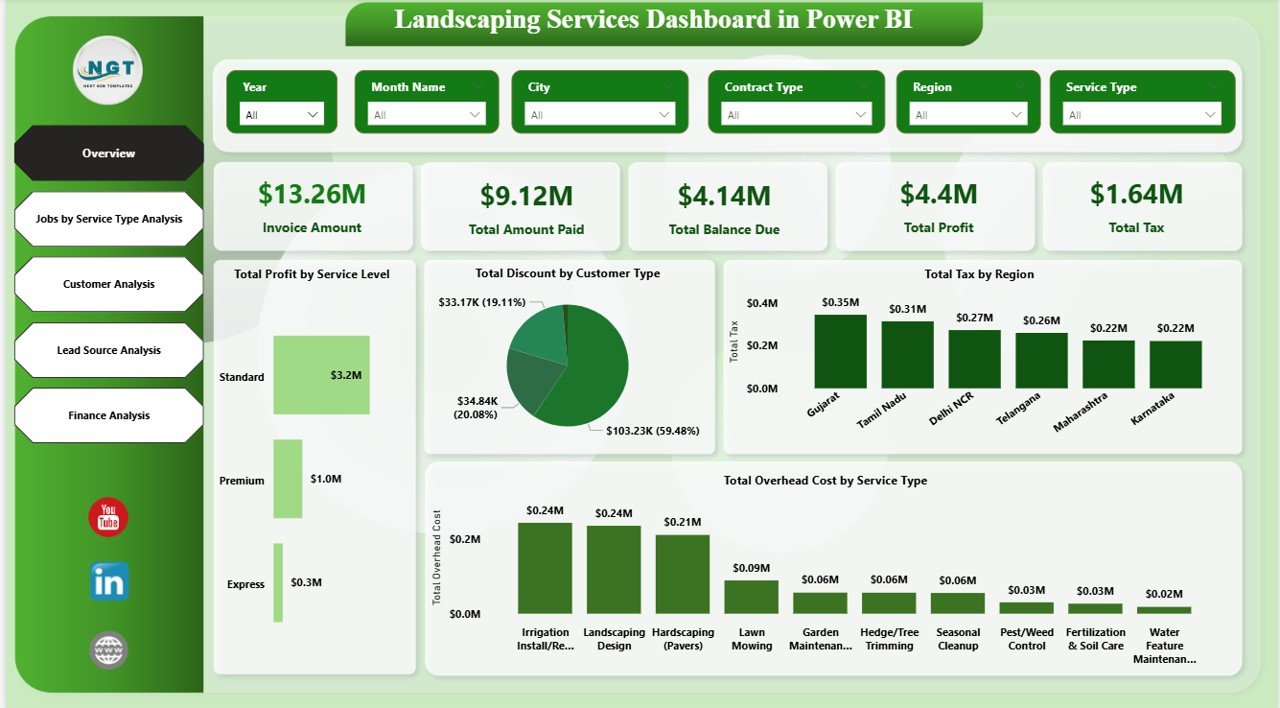Viewport: 1280px width, 708px height.
Task: Select the website globe icon
Action: coord(107,649)
